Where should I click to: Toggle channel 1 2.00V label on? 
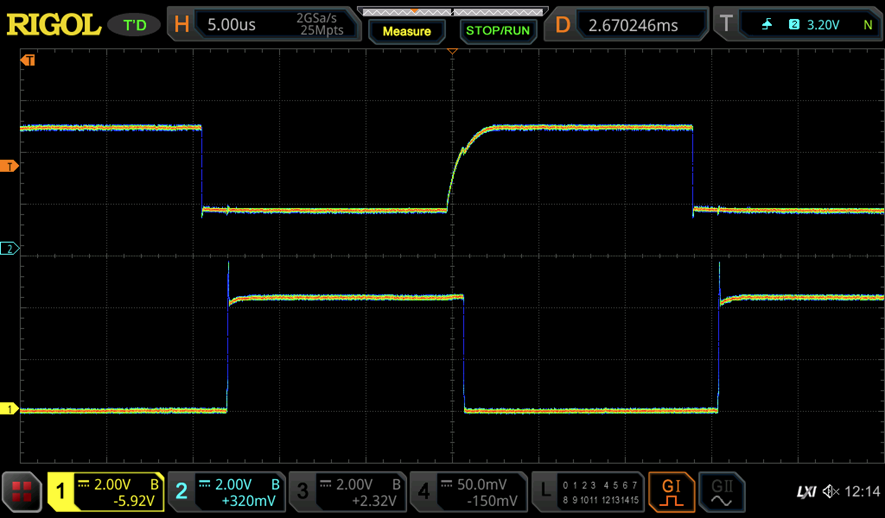106,491
